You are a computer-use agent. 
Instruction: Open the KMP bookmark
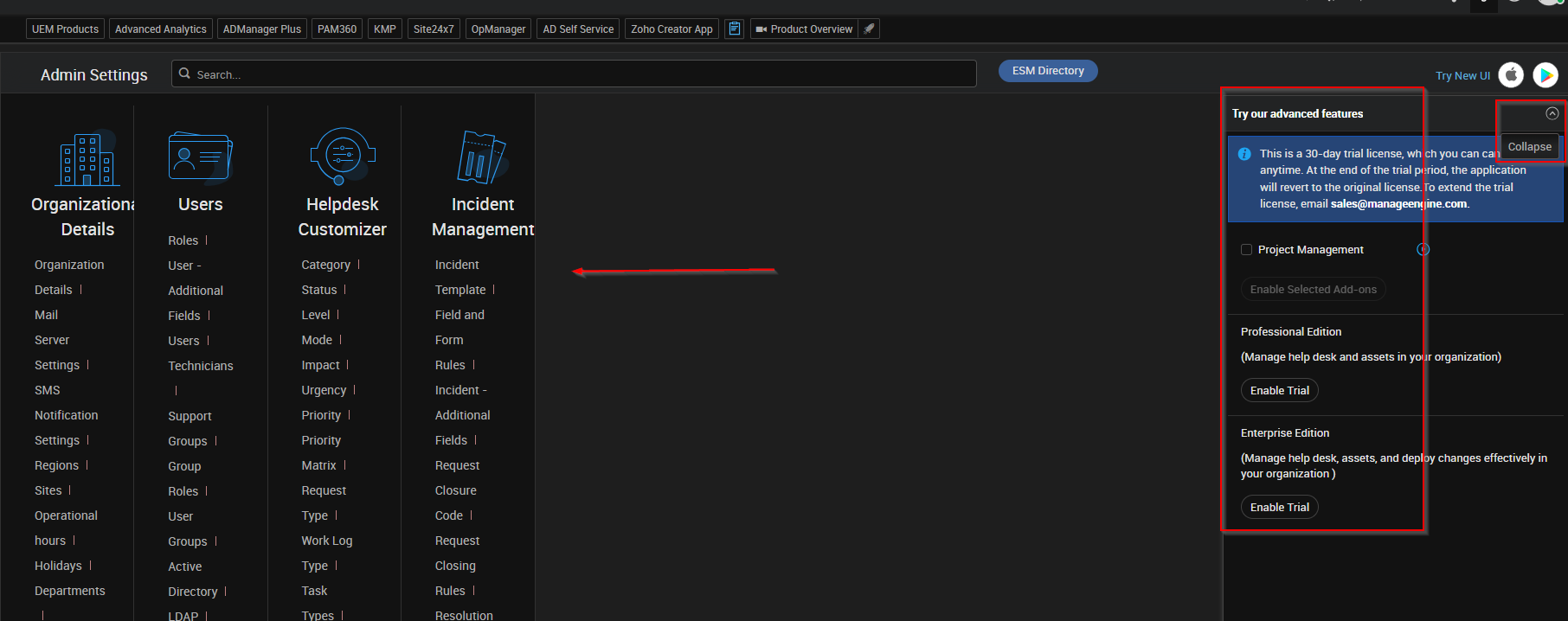point(385,29)
